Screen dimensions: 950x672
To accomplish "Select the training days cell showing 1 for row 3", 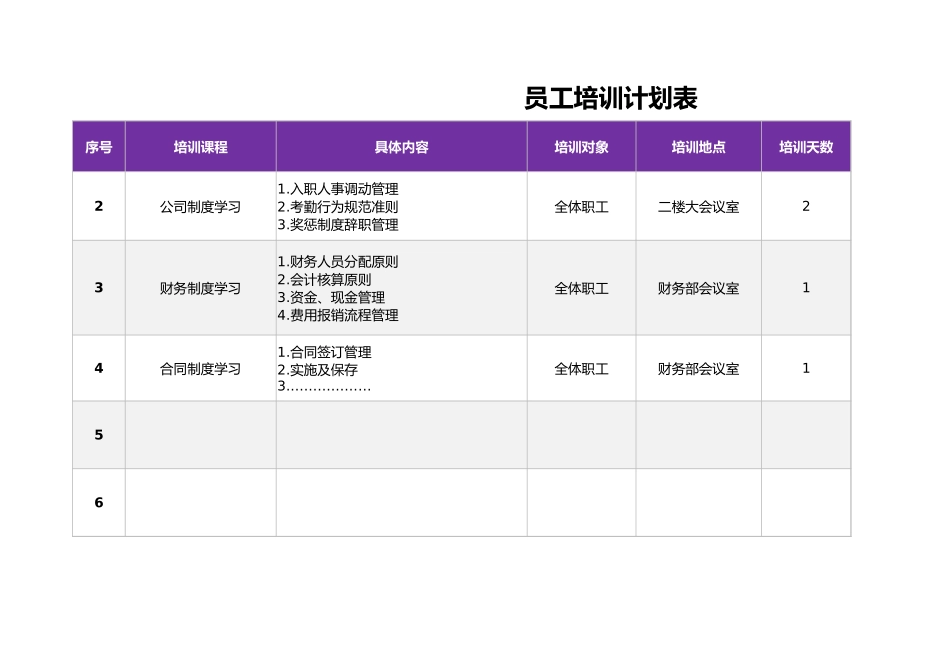I will coord(806,288).
